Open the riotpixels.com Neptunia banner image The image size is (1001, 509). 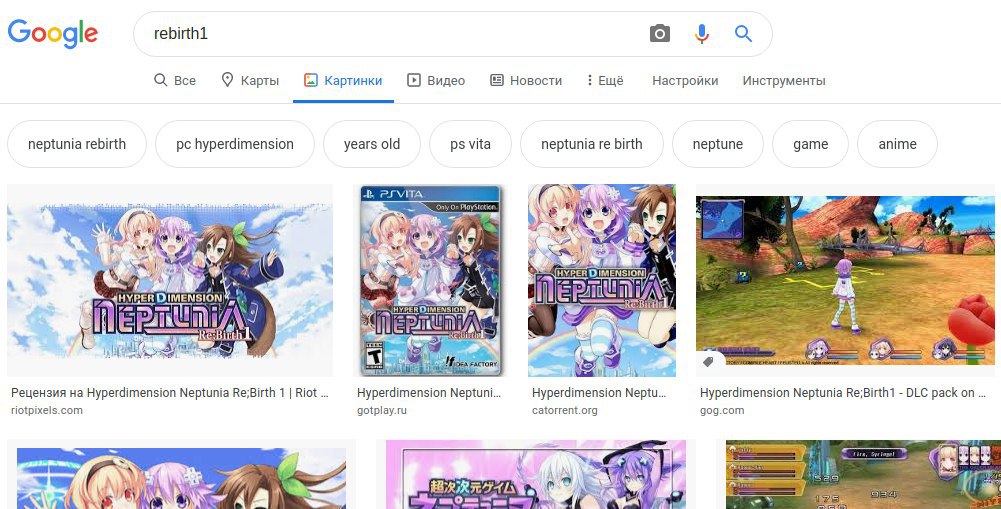pos(170,280)
